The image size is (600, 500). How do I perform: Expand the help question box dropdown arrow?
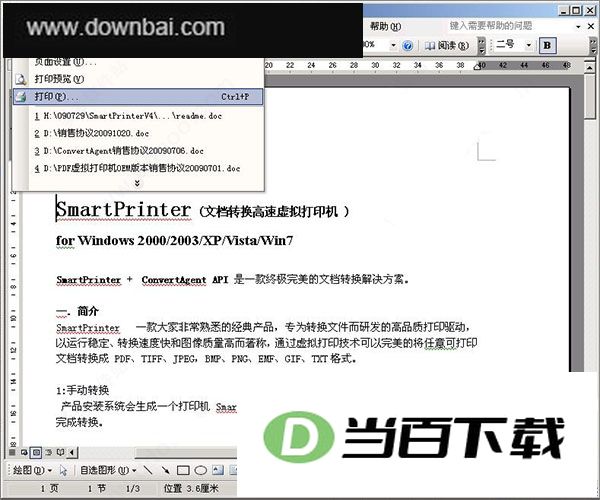[x=578, y=26]
